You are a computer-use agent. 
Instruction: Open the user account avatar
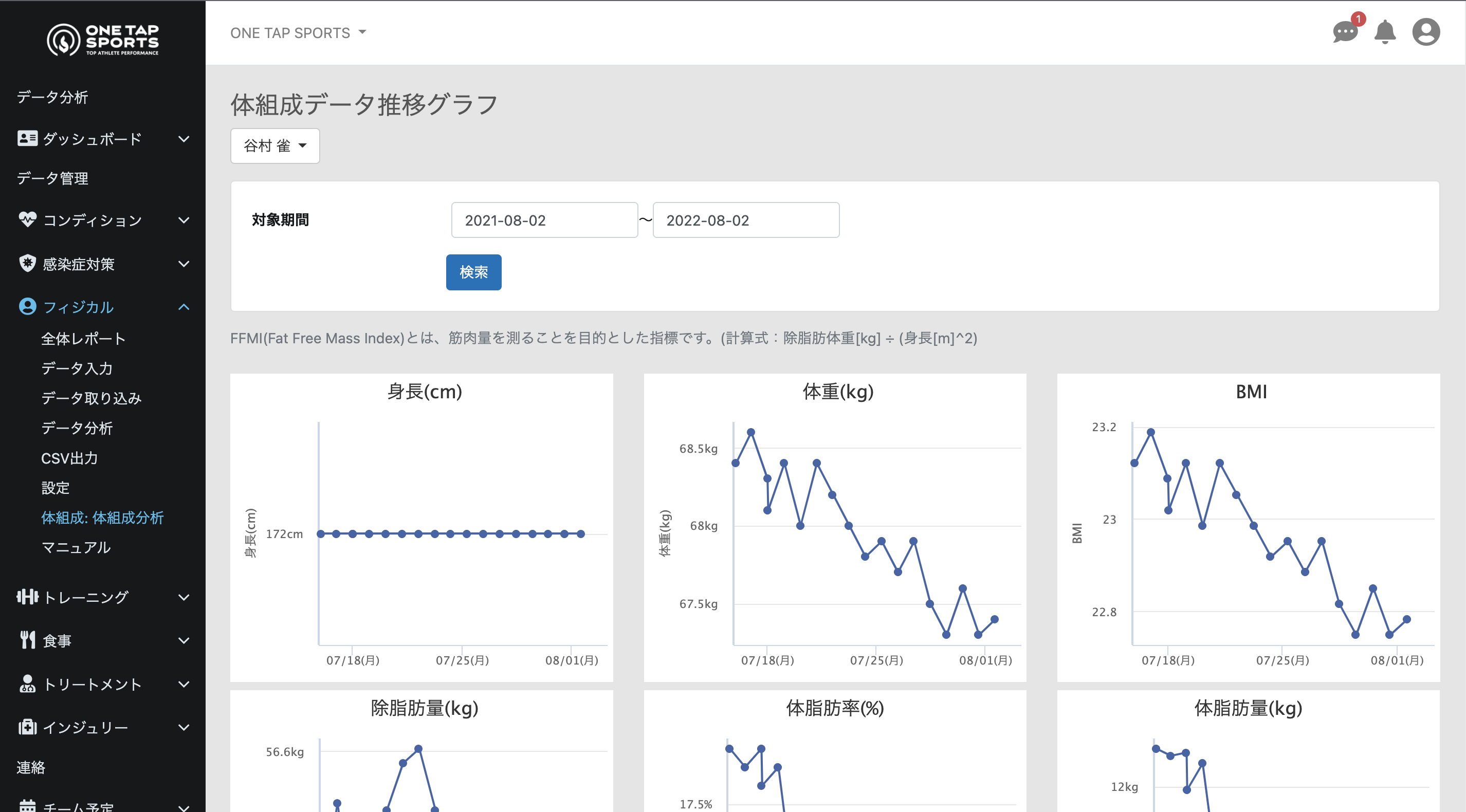[1426, 32]
